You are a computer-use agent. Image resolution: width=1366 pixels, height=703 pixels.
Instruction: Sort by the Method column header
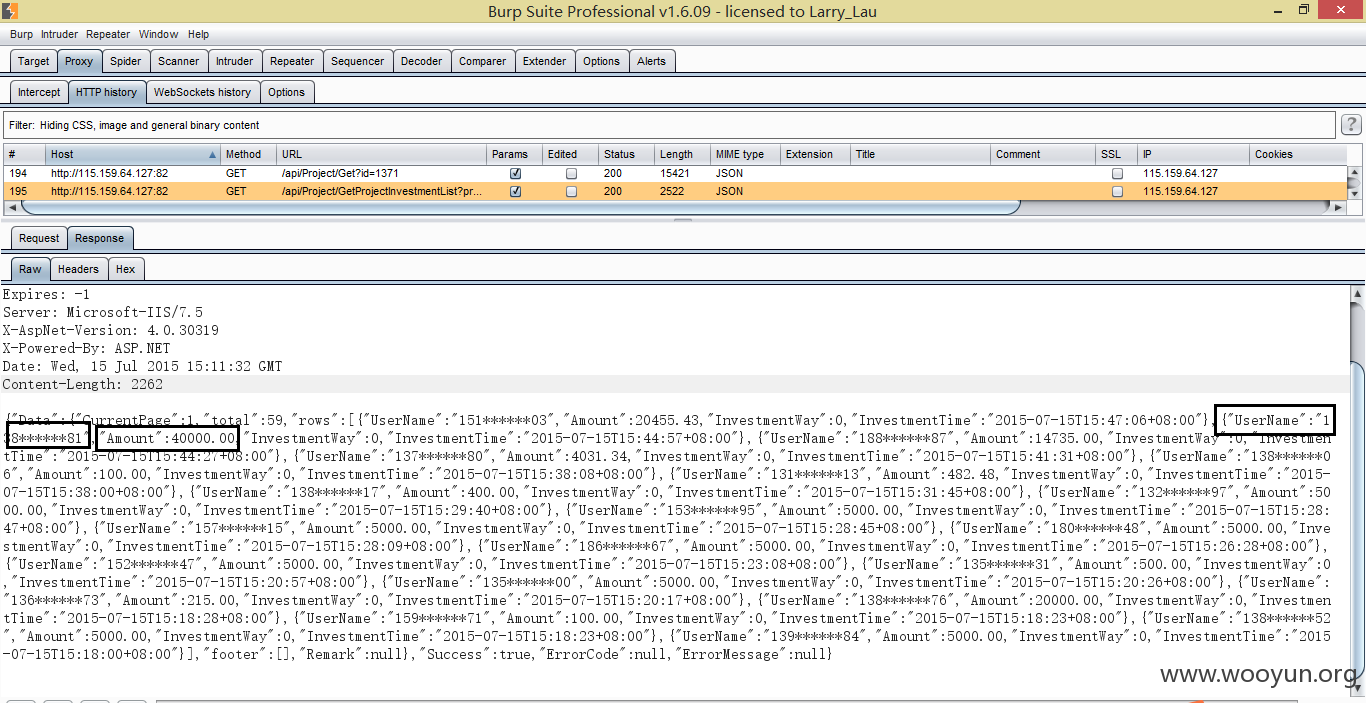pyautogui.click(x=248, y=154)
